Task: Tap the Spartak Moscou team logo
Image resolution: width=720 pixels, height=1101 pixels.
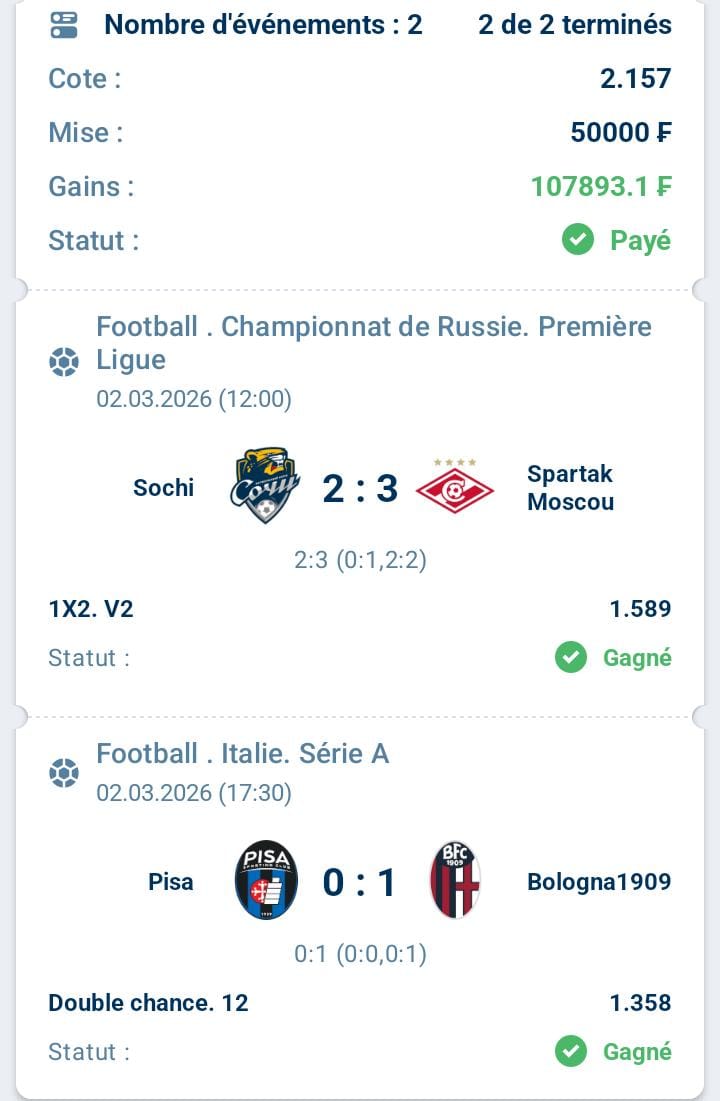Action: pos(455,487)
